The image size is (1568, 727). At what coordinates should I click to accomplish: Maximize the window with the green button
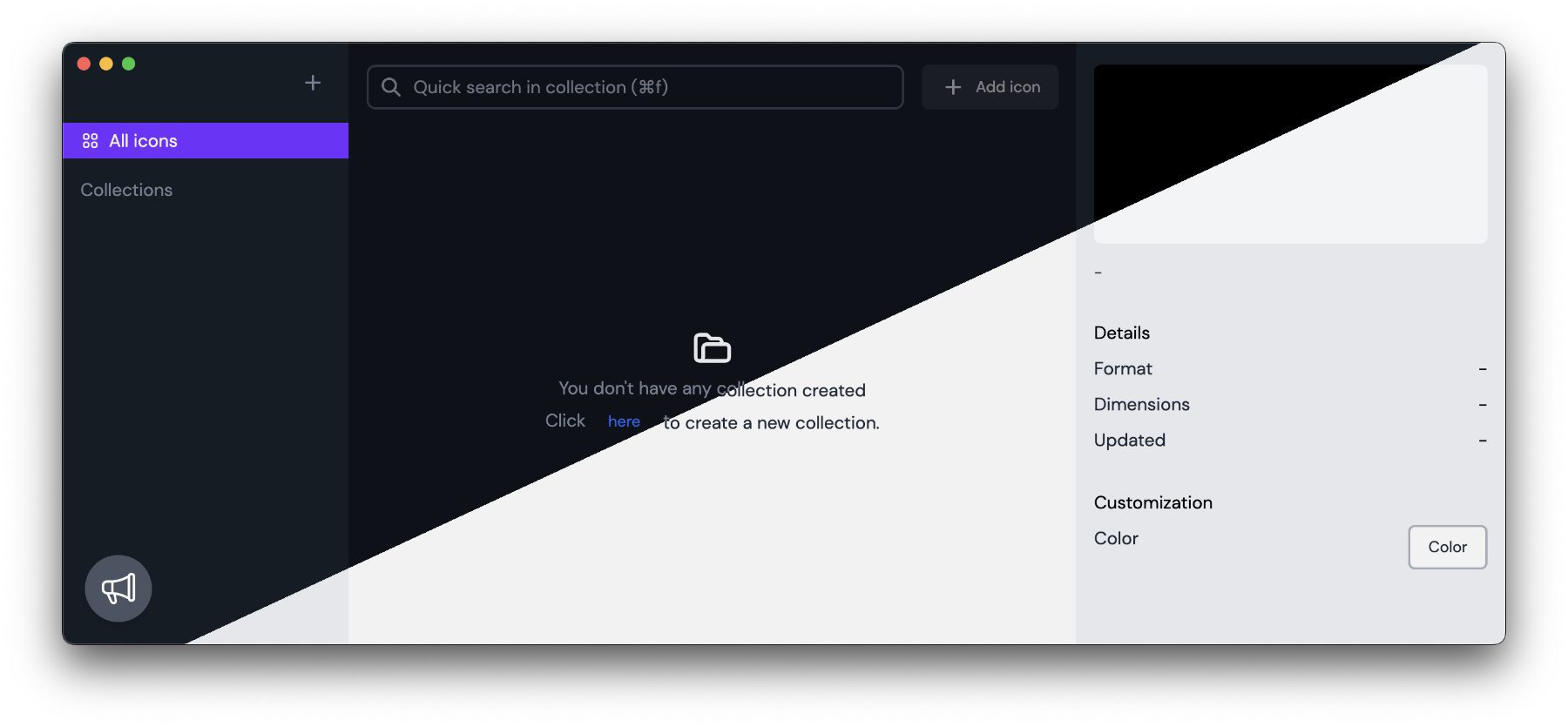129,64
